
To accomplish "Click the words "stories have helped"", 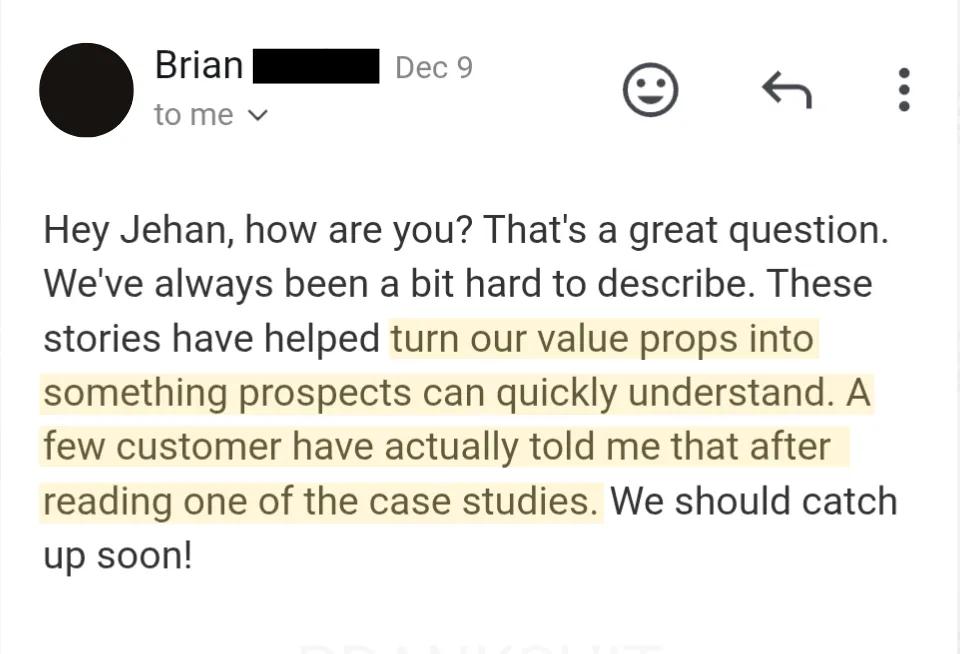I will point(211,338).
